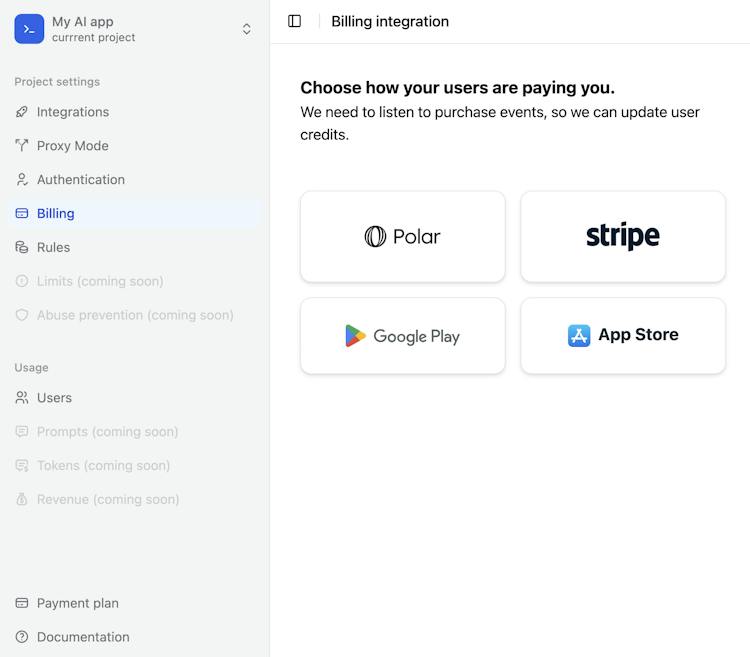Click the Rules coins icon
Screen dimensions: 750x657
click(22, 247)
